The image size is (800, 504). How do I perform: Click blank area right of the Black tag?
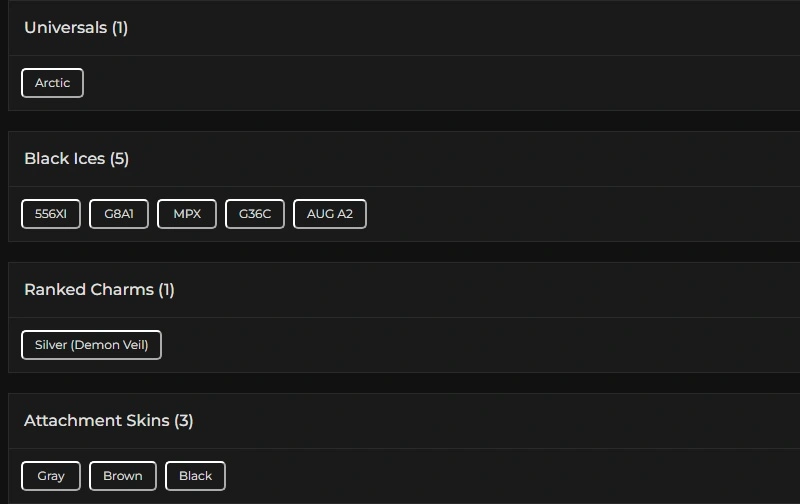[x=500, y=476]
